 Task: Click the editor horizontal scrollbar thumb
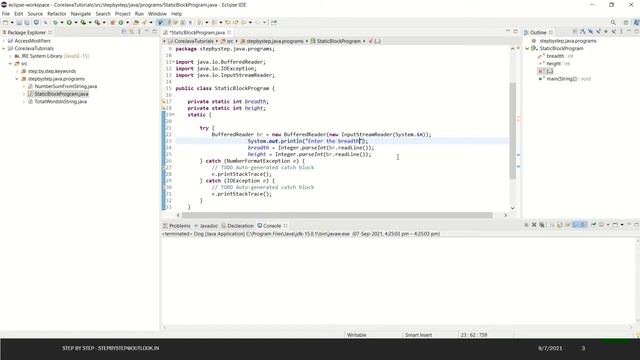[337, 215]
